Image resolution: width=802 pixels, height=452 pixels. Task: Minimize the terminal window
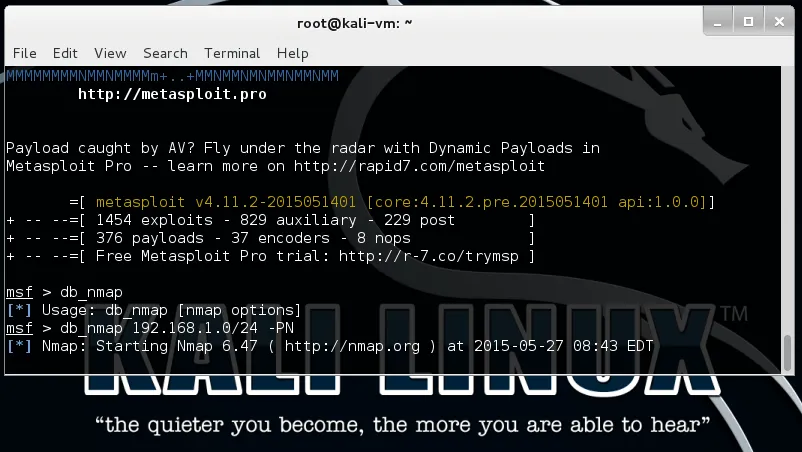719,21
